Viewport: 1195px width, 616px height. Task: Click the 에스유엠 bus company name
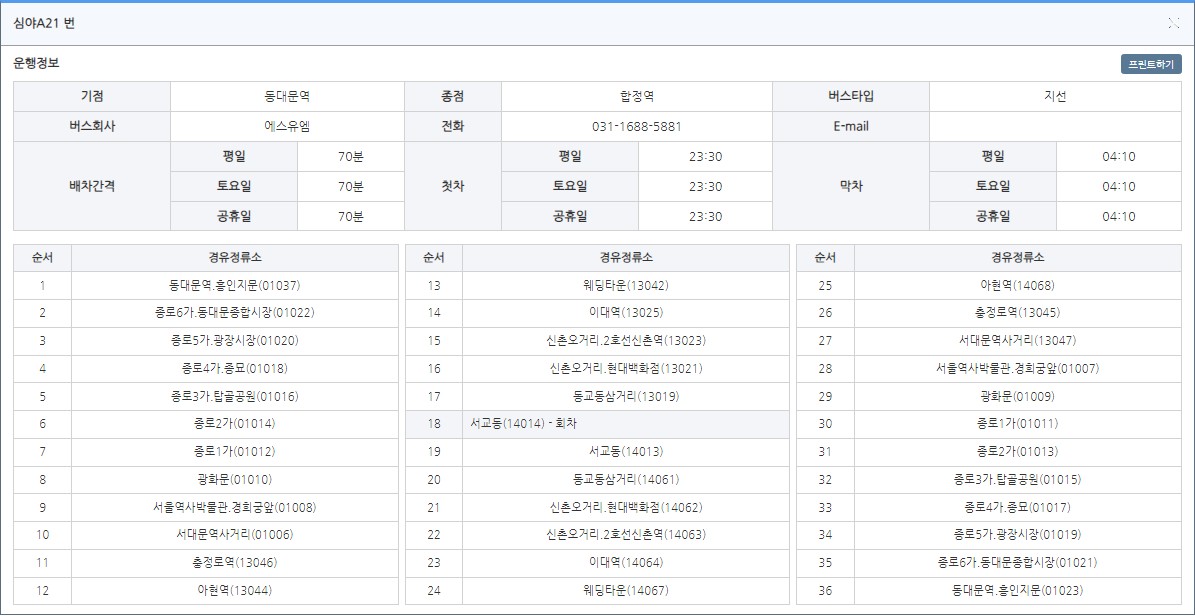(x=284, y=125)
